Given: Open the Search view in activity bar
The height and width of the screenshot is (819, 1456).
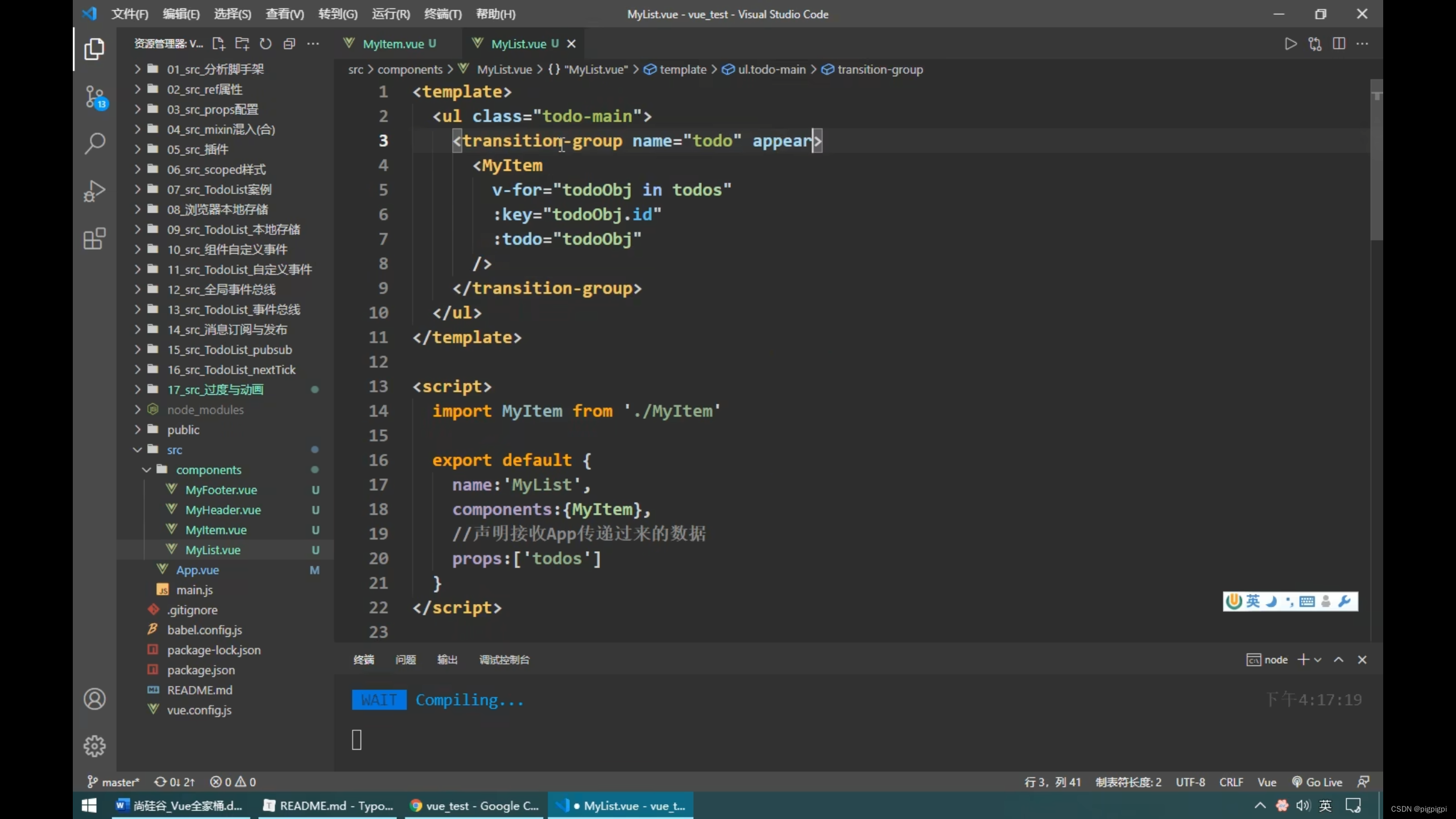Looking at the screenshot, I should [x=94, y=144].
